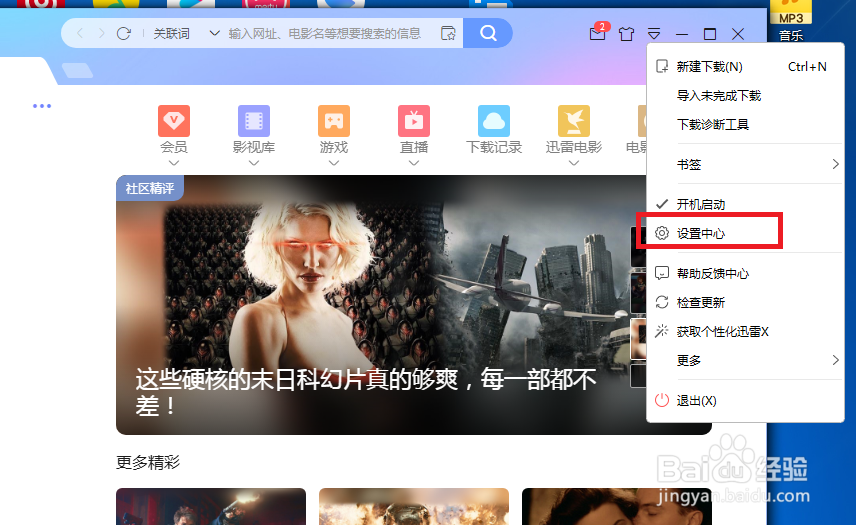Open third thumbnail under 更多精彩
Viewport: 856px width, 525px height.
pos(617,506)
